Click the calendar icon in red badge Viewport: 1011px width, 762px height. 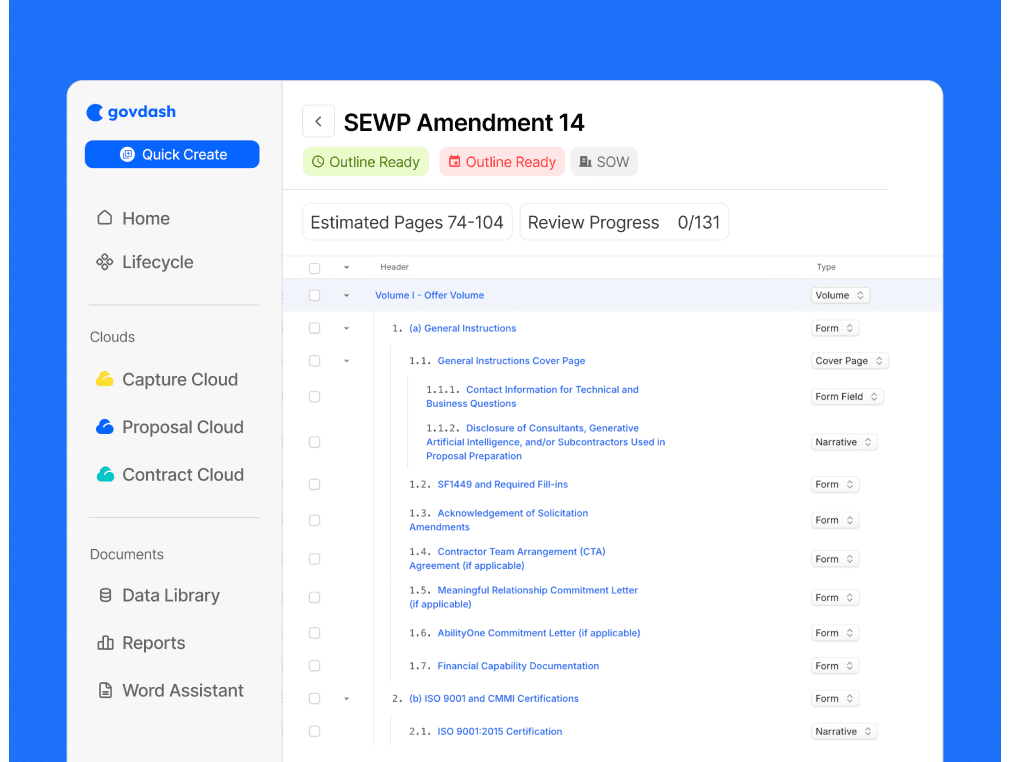tap(455, 162)
